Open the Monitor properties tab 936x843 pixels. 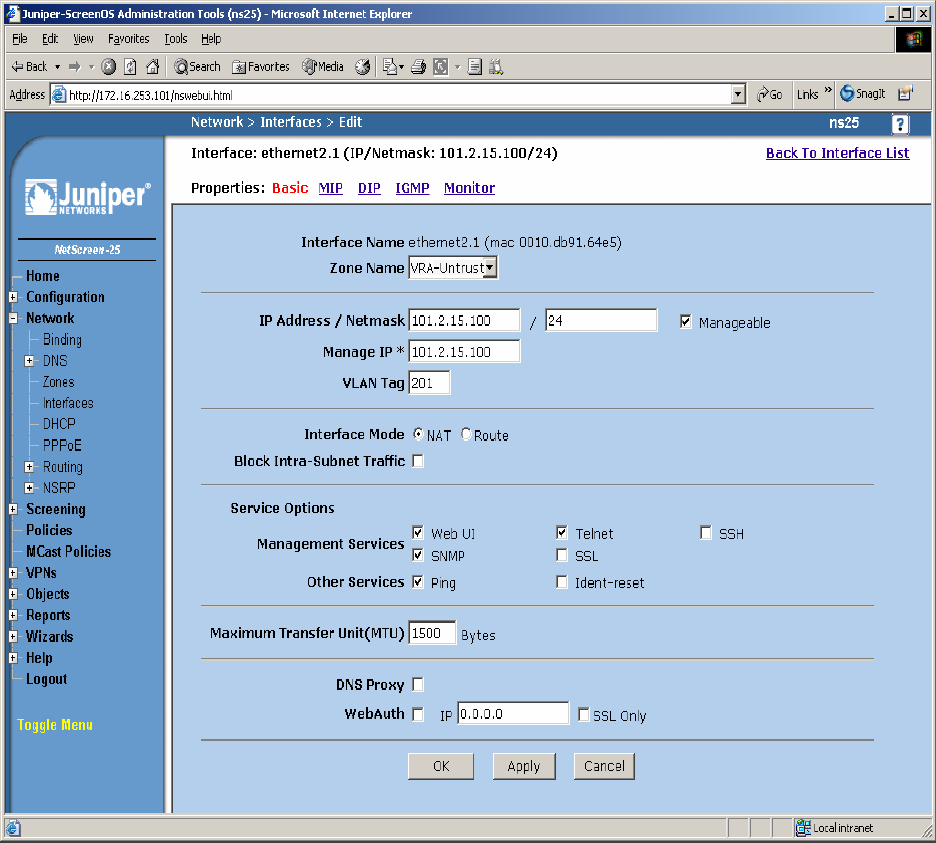point(469,188)
